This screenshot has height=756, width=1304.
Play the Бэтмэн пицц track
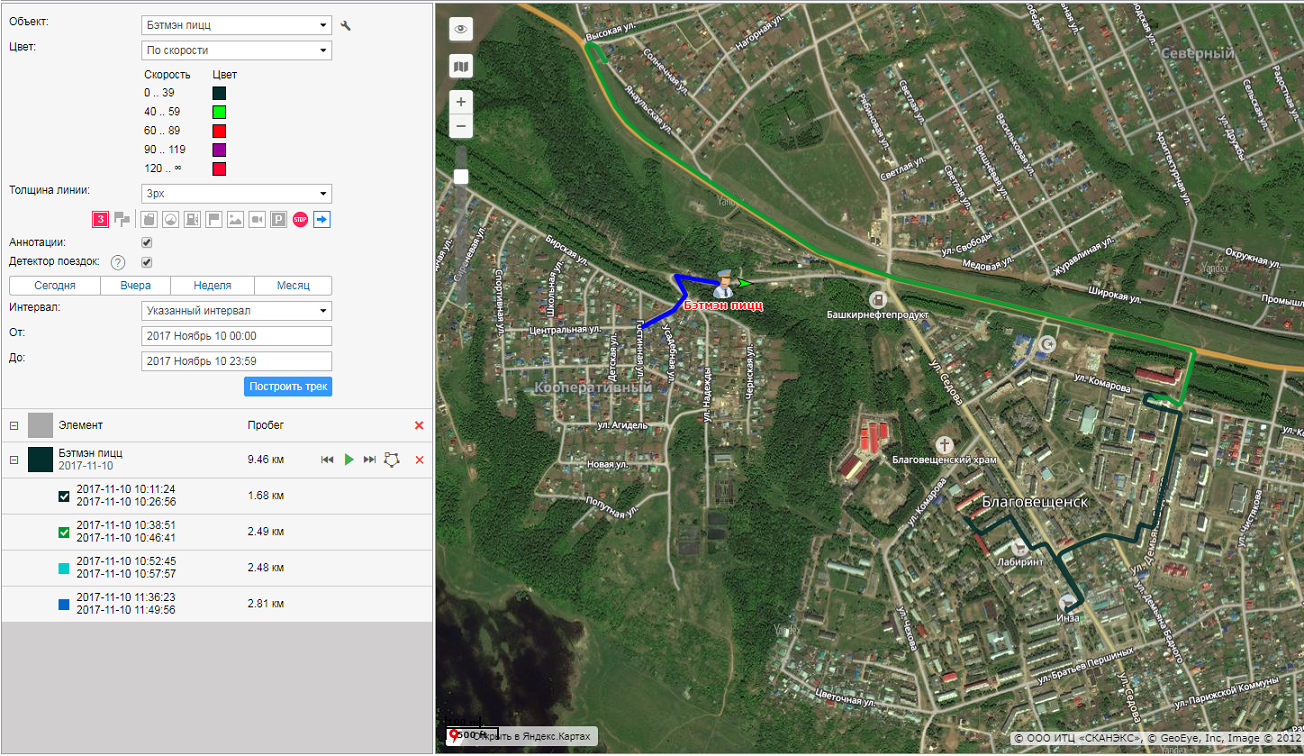(x=349, y=459)
